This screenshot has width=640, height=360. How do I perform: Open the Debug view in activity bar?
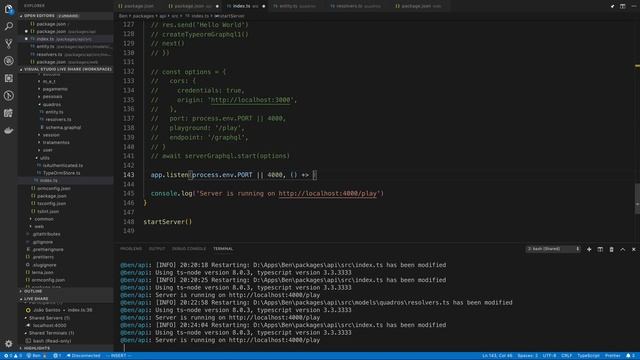(x=9, y=61)
